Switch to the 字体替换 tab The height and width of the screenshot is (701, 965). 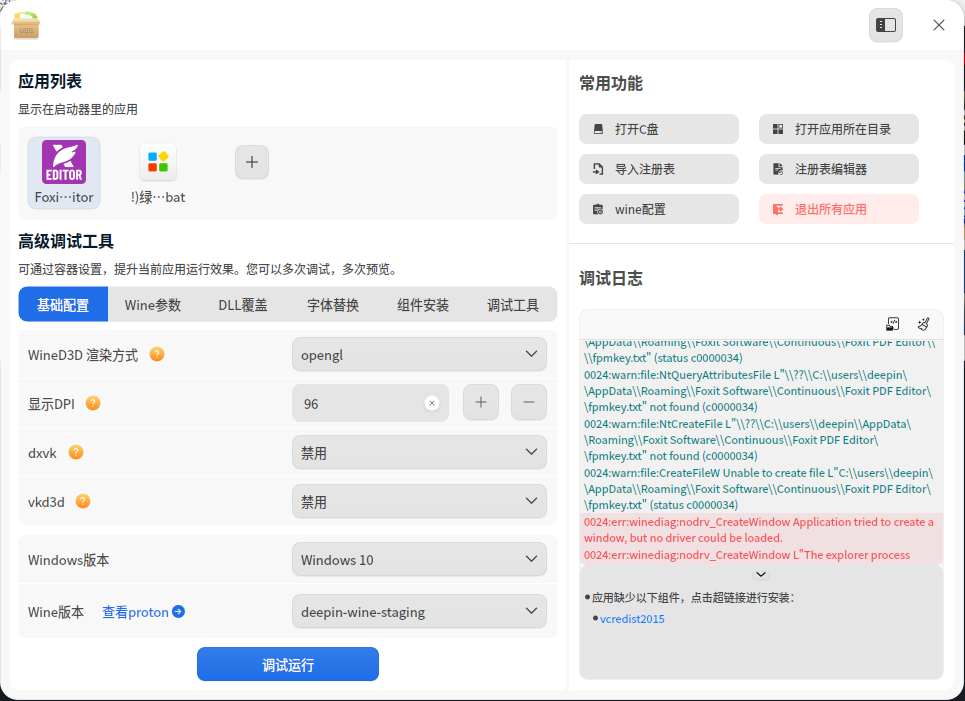coord(333,304)
